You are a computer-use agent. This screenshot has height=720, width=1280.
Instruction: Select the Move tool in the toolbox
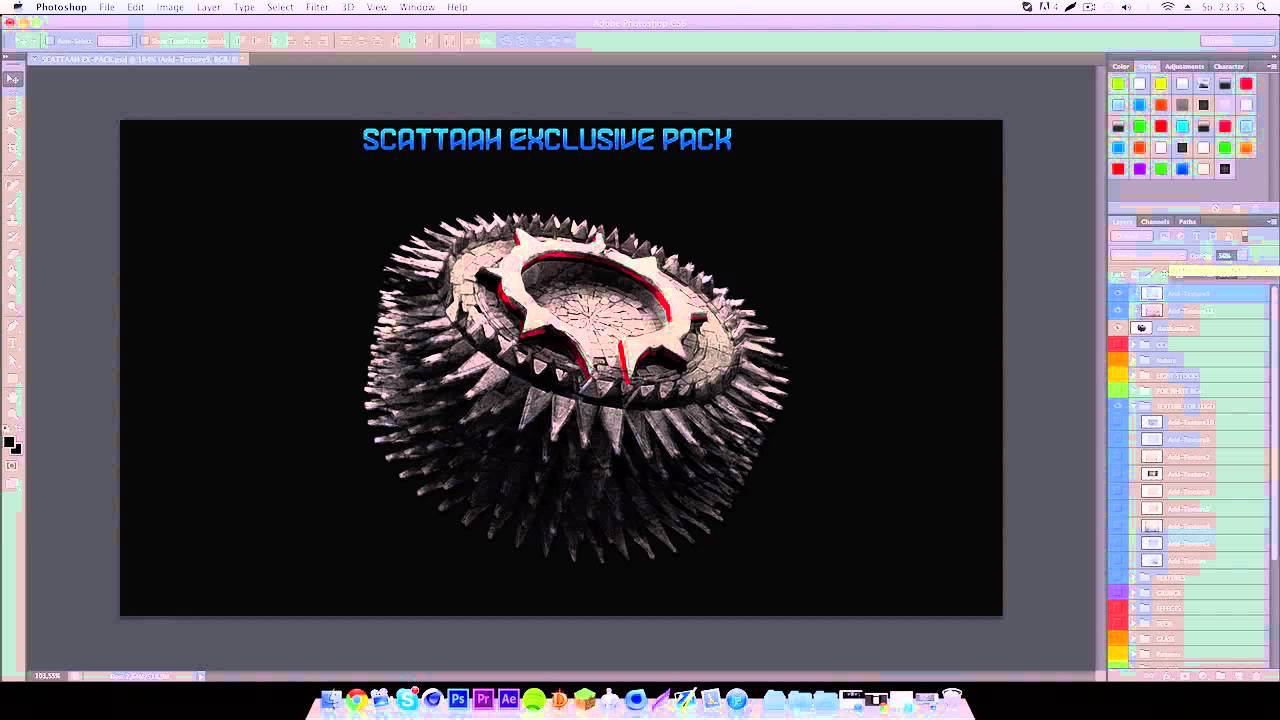tap(13, 78)
